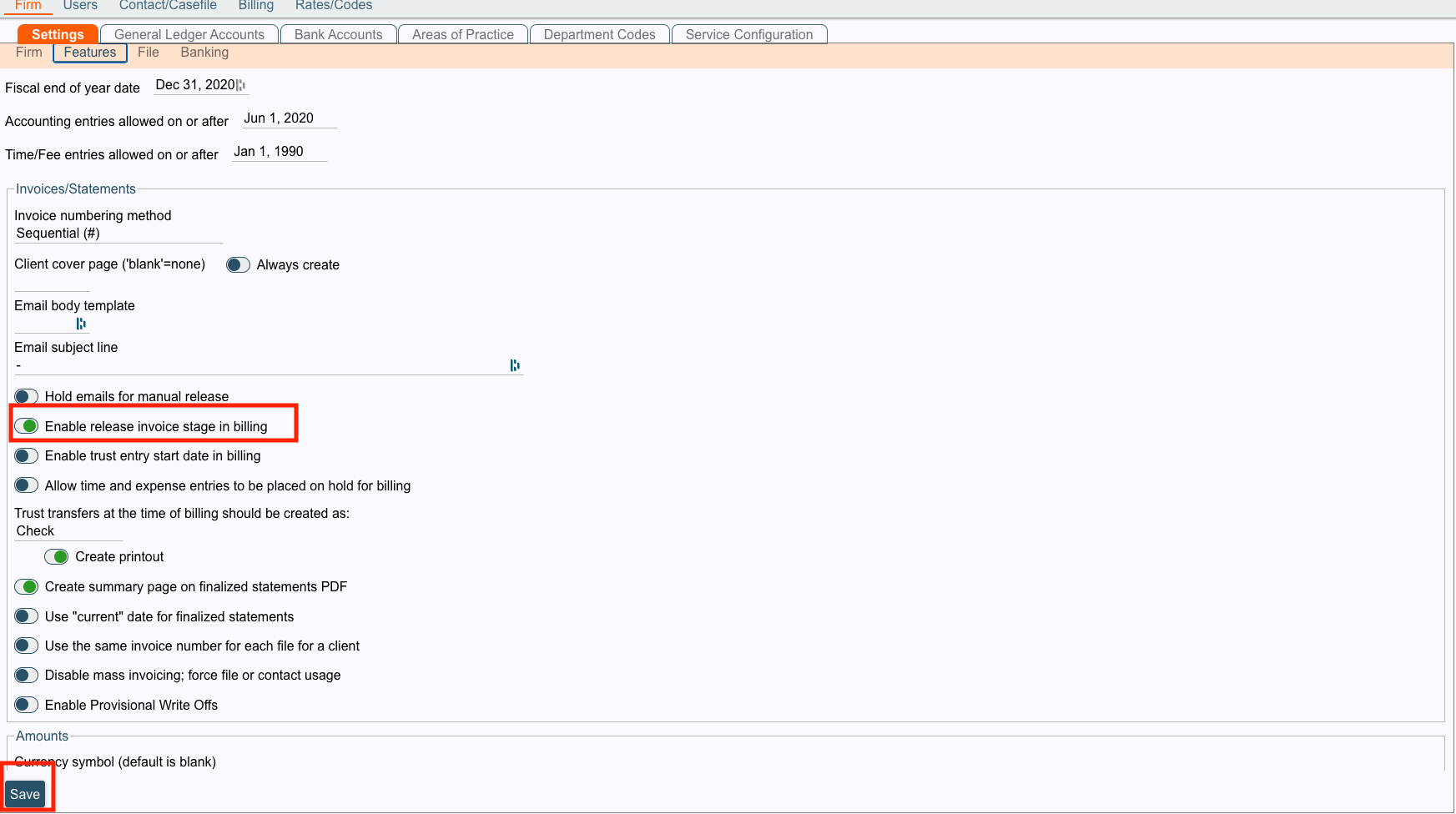The height and width of the screenshot is (814, 1456).
Task: Open Invoice numbering method Sequential (#) dropdown
Action: [x=118, y=234]
